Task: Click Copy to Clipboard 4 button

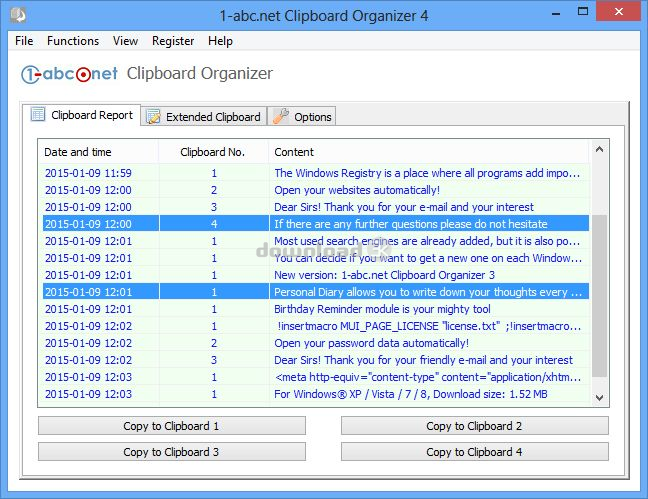Action: click(x=474, y=451)
